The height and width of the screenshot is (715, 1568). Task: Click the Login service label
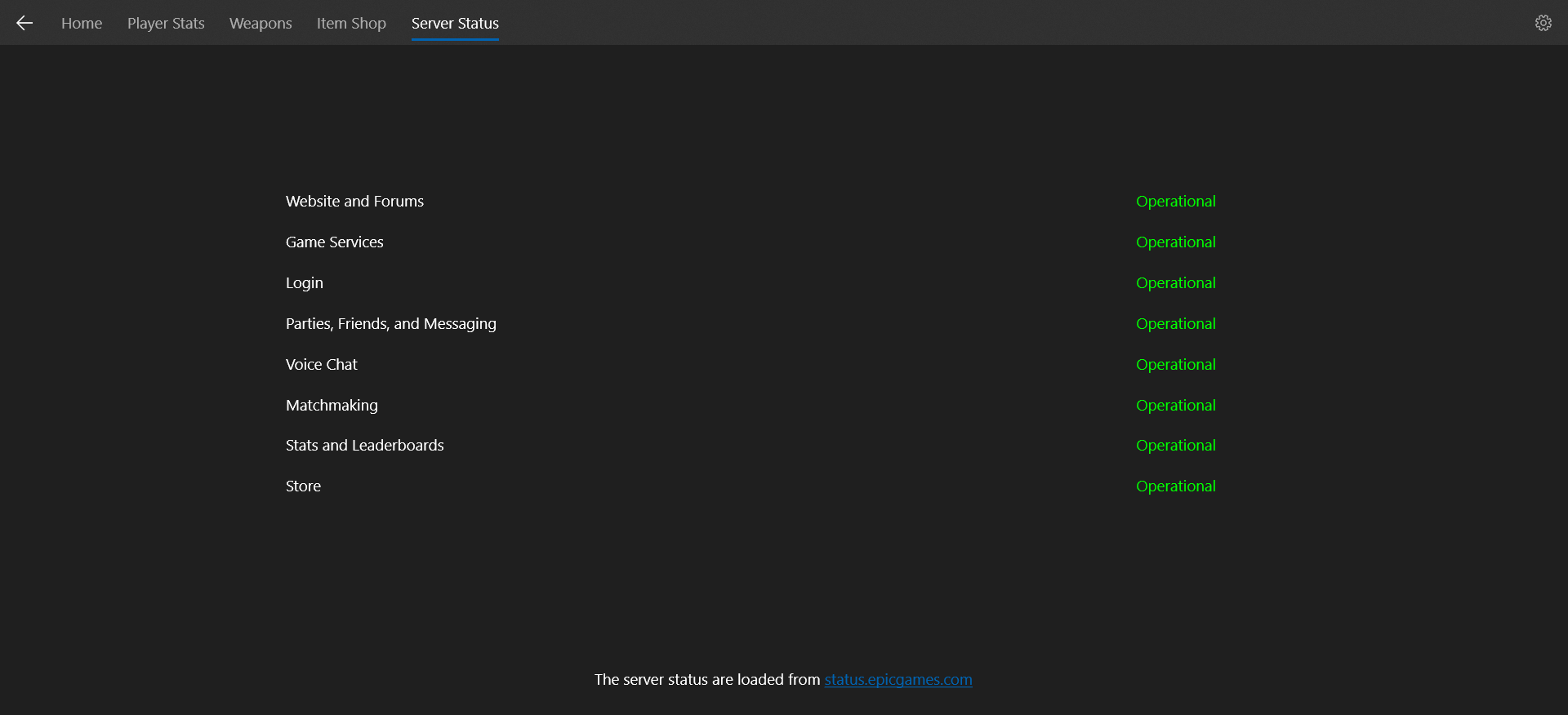coord(305,283)
